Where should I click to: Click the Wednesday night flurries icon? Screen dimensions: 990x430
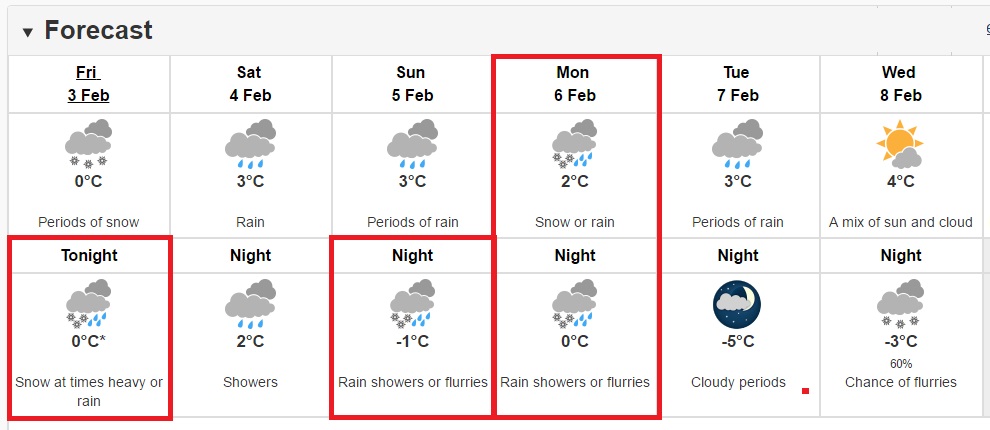[900, 304]
